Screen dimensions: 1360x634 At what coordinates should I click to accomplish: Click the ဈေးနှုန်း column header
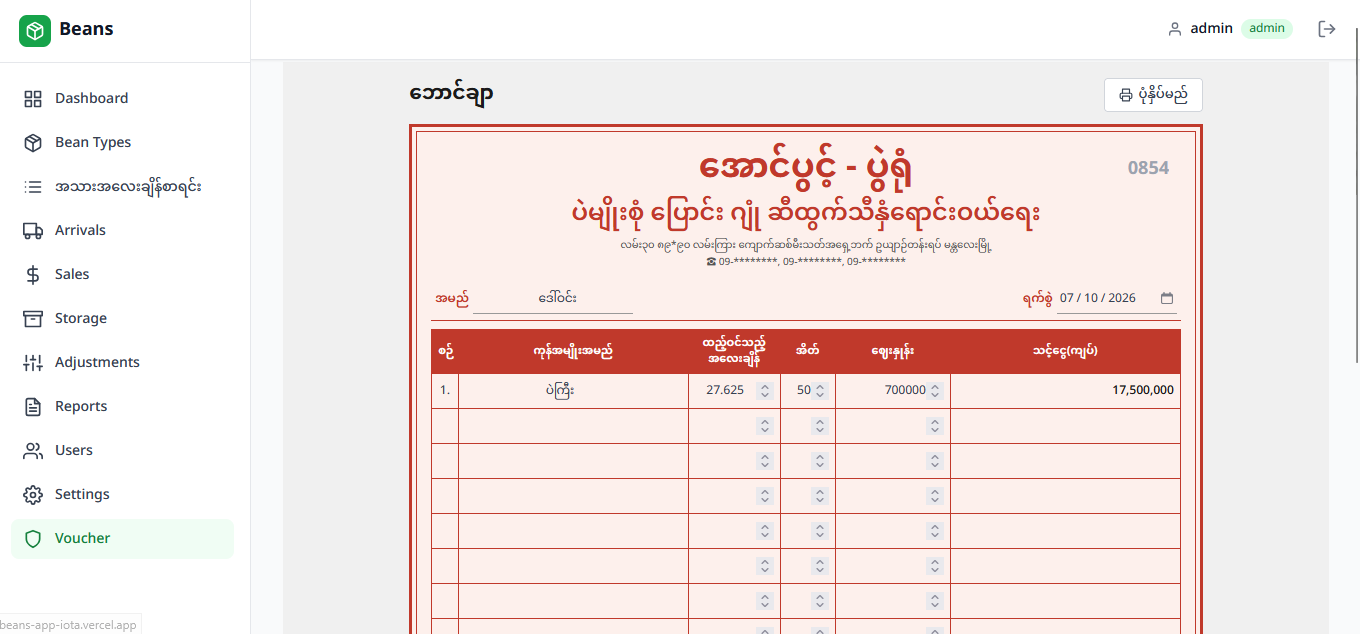coord(893,351)
